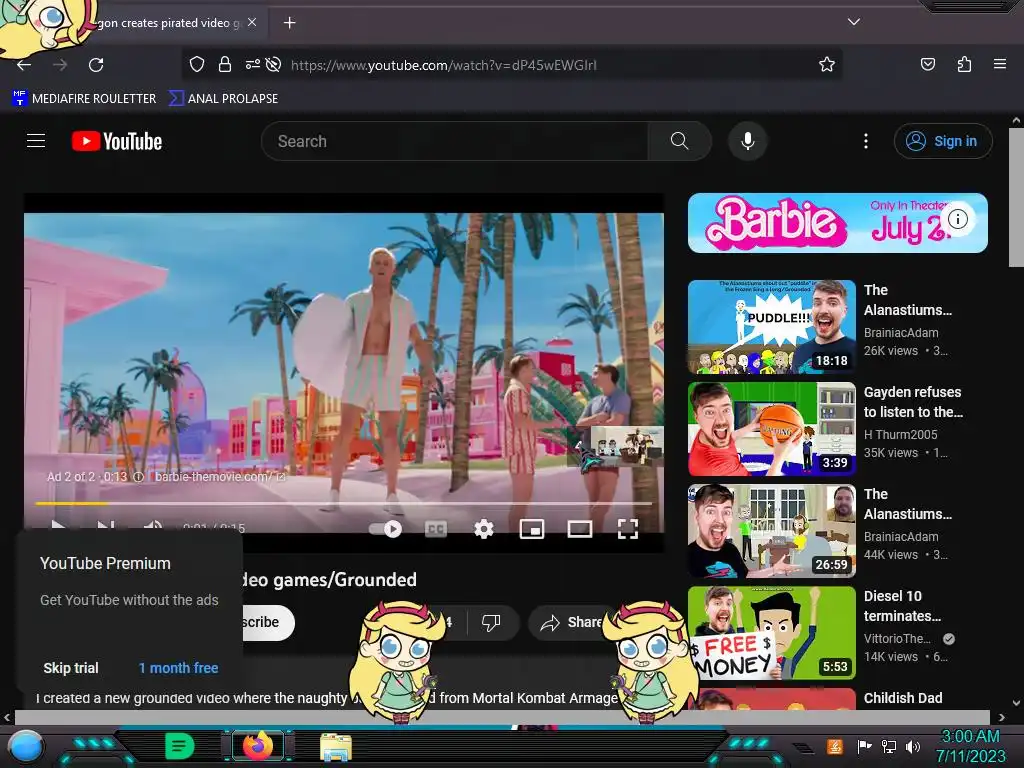Viewport: 1024px width, 768px height.
Task: Open the Pocket save icon
Action: click(927, 64)
